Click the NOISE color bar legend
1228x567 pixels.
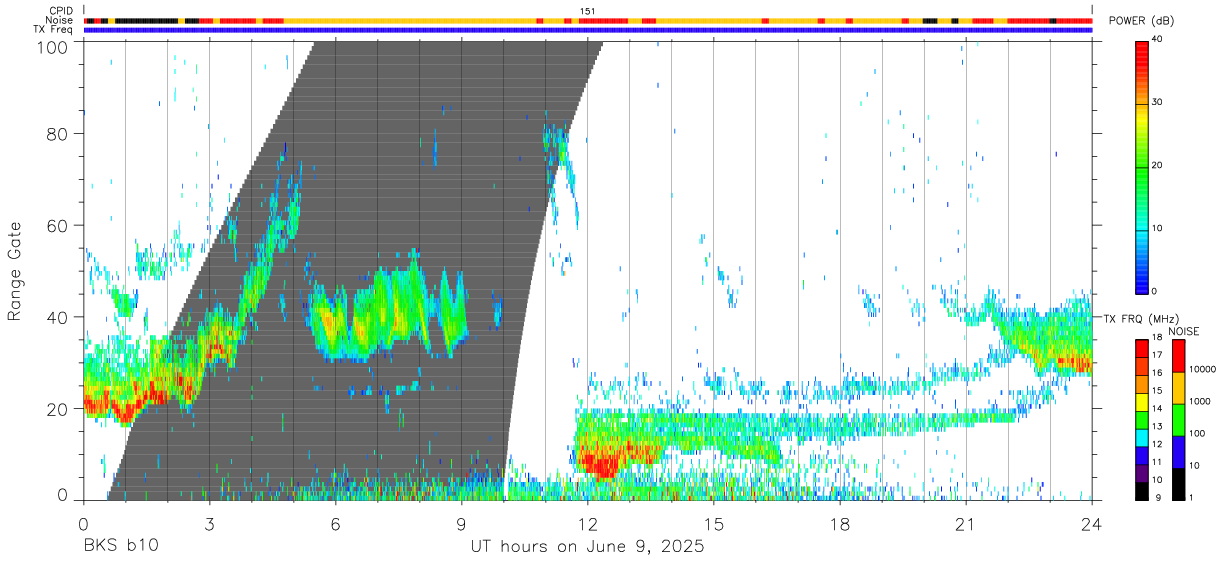pyautogui.click(x=1178, y=420)
